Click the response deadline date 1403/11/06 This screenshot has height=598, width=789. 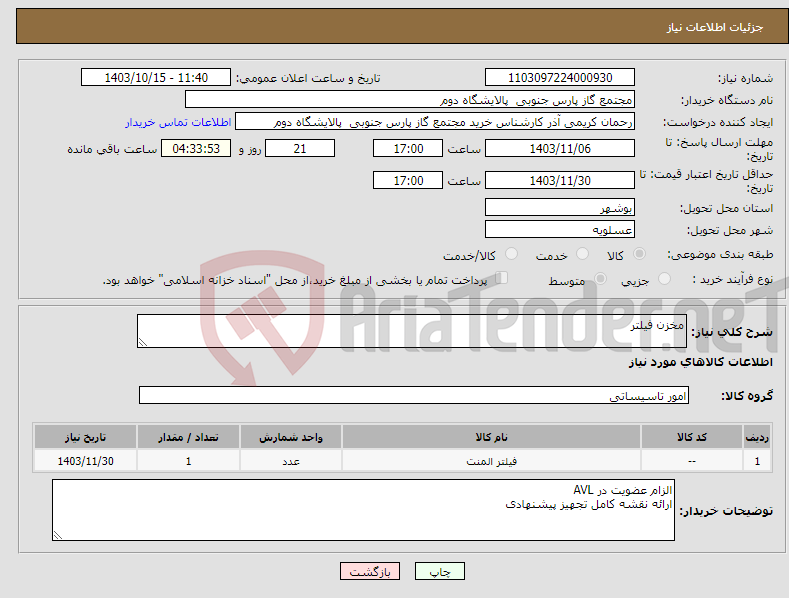tap(560, 148)
